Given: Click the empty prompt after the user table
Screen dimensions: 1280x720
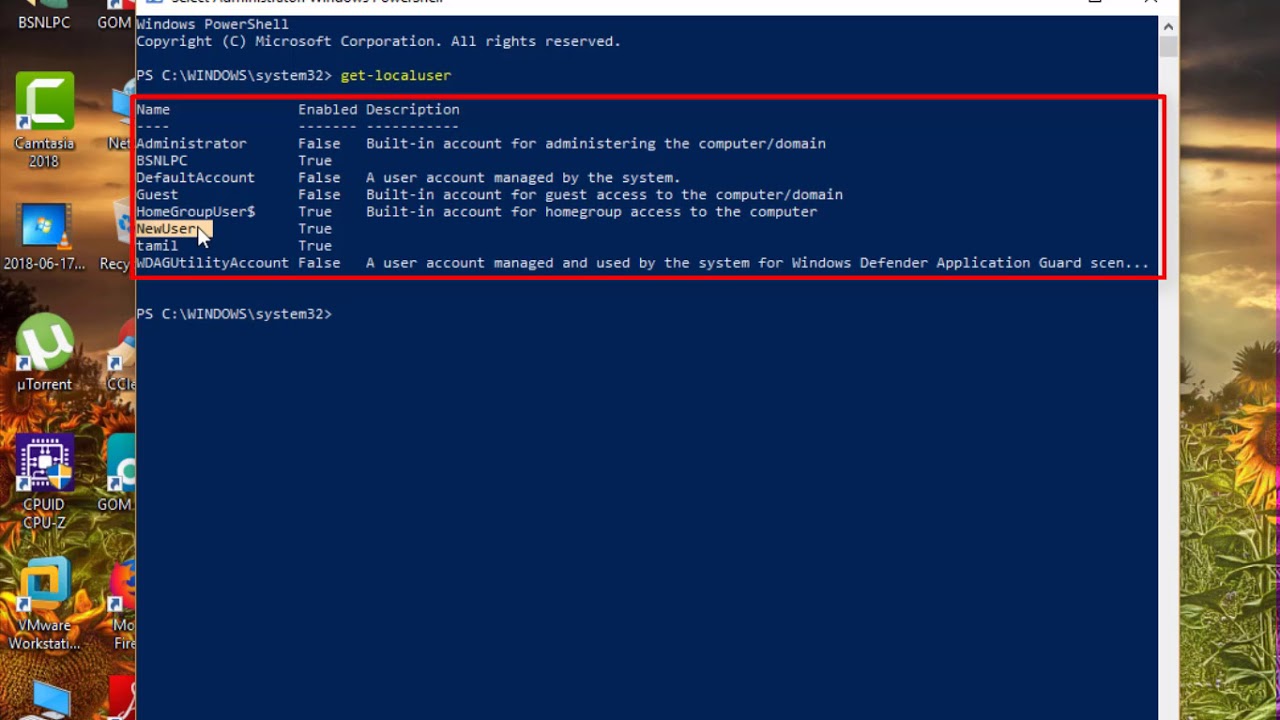Looking at the screenshot, I should pyautogui.click(x=234, y=314).
